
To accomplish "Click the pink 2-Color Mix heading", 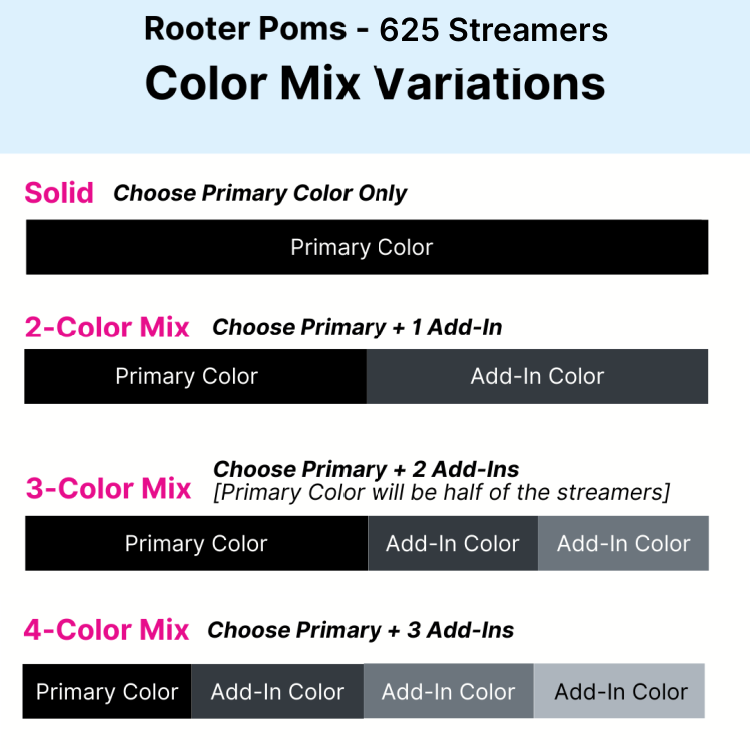I will coord(107,327).
